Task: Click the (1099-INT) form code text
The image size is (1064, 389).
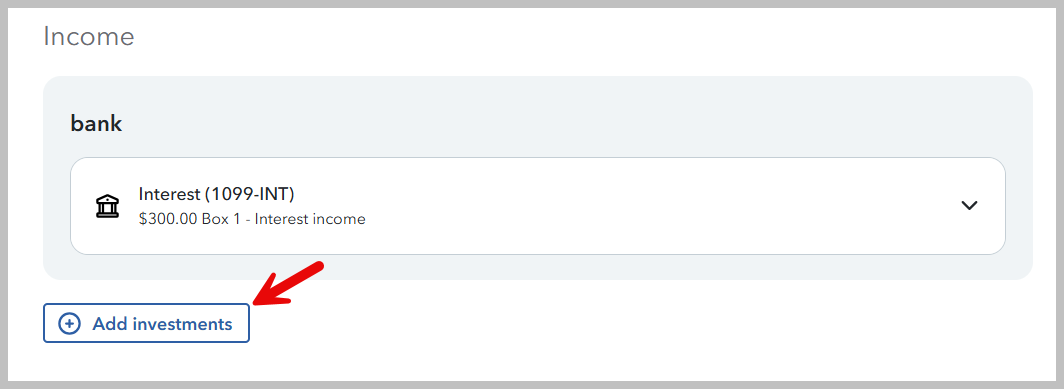Action: click(249, 194)
